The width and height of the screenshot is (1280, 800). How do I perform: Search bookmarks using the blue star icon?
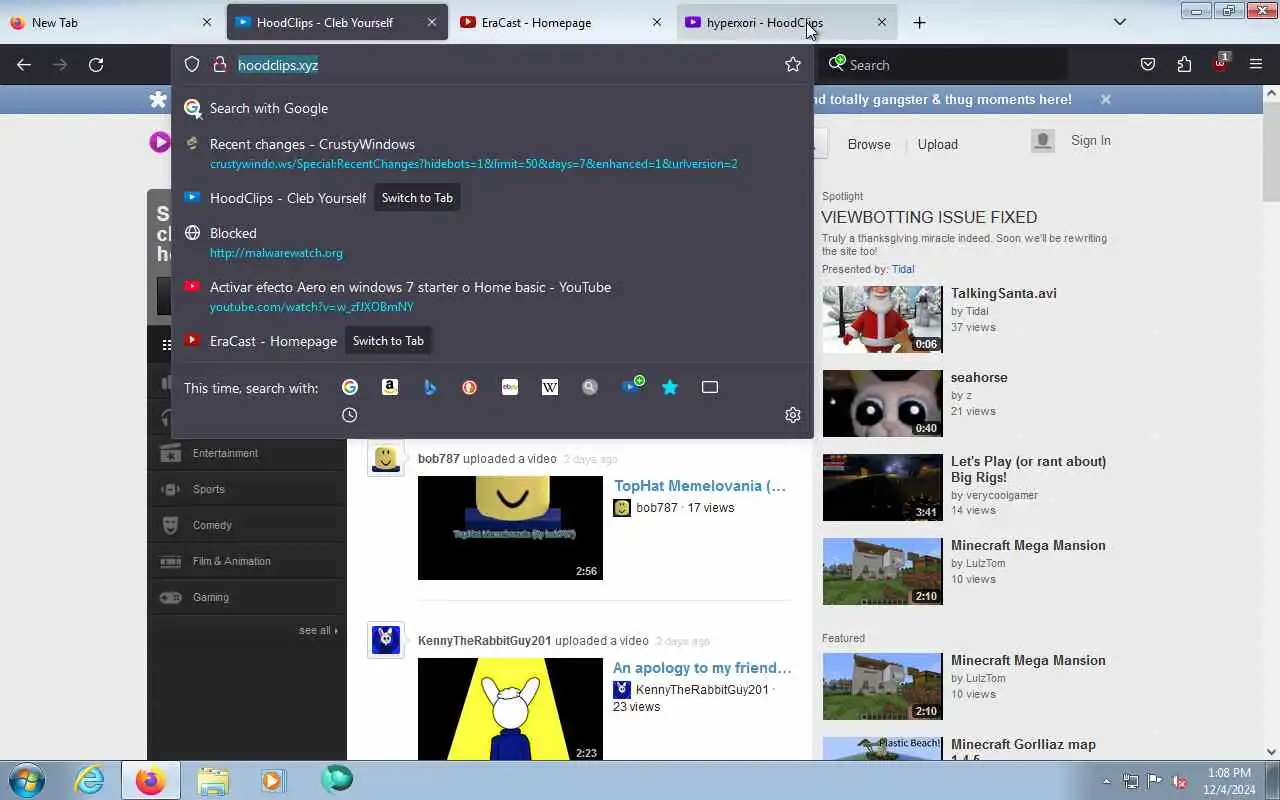click(x=670, y=387)
